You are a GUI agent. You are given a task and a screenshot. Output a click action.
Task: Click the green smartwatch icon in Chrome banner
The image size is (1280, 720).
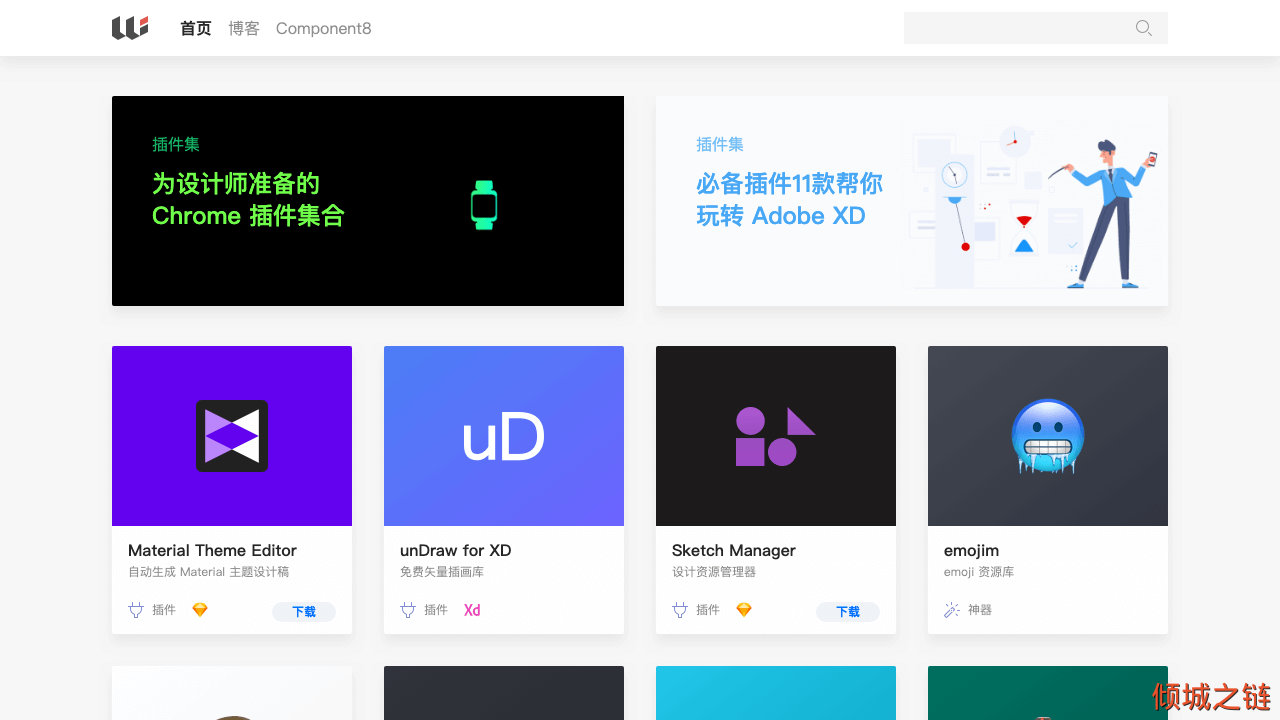(484, 205)
